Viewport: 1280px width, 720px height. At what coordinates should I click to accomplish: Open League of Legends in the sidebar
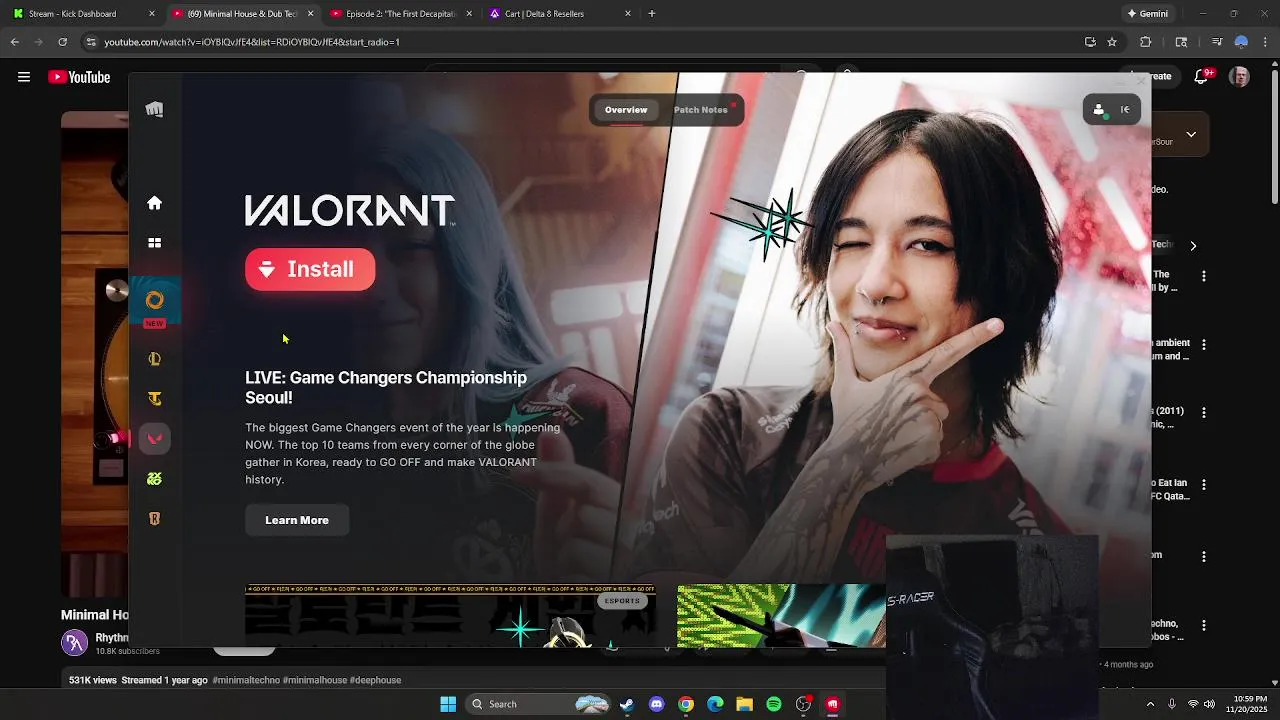click(154, 359)
